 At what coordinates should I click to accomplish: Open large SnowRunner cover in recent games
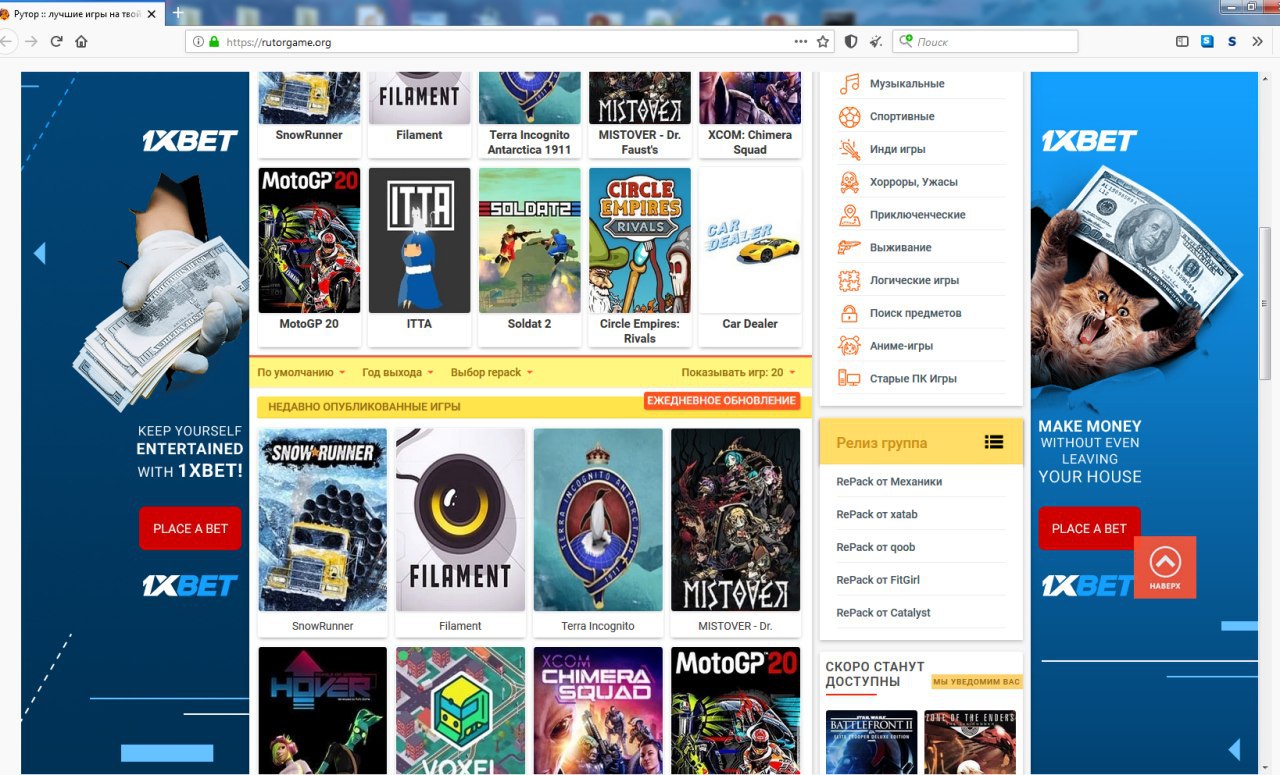[323, 520]
